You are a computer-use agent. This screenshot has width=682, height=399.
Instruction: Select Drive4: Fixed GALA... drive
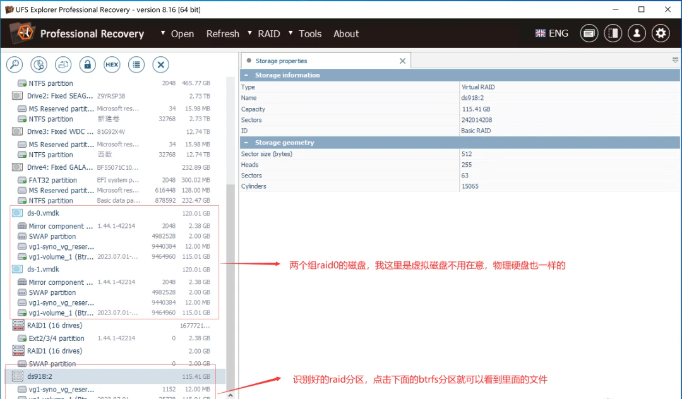[111, 167]
